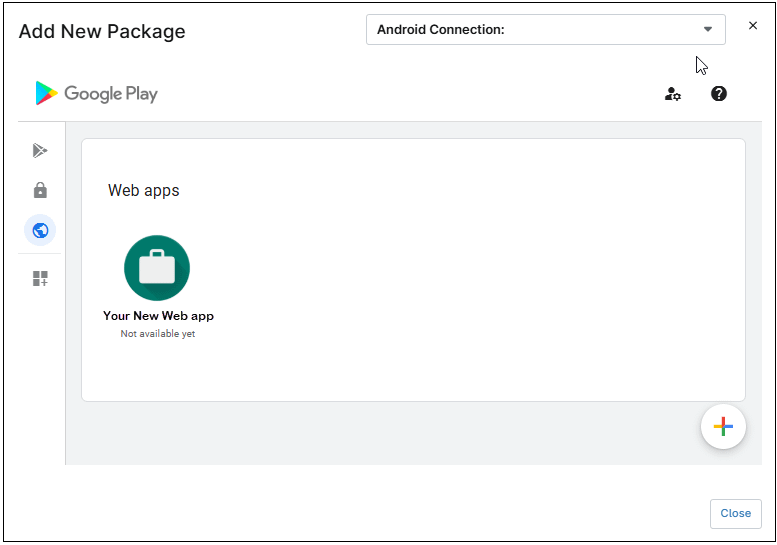Click the 'Add New Package' title text
This screenshot has width=777, height=545.
[102, 32]
